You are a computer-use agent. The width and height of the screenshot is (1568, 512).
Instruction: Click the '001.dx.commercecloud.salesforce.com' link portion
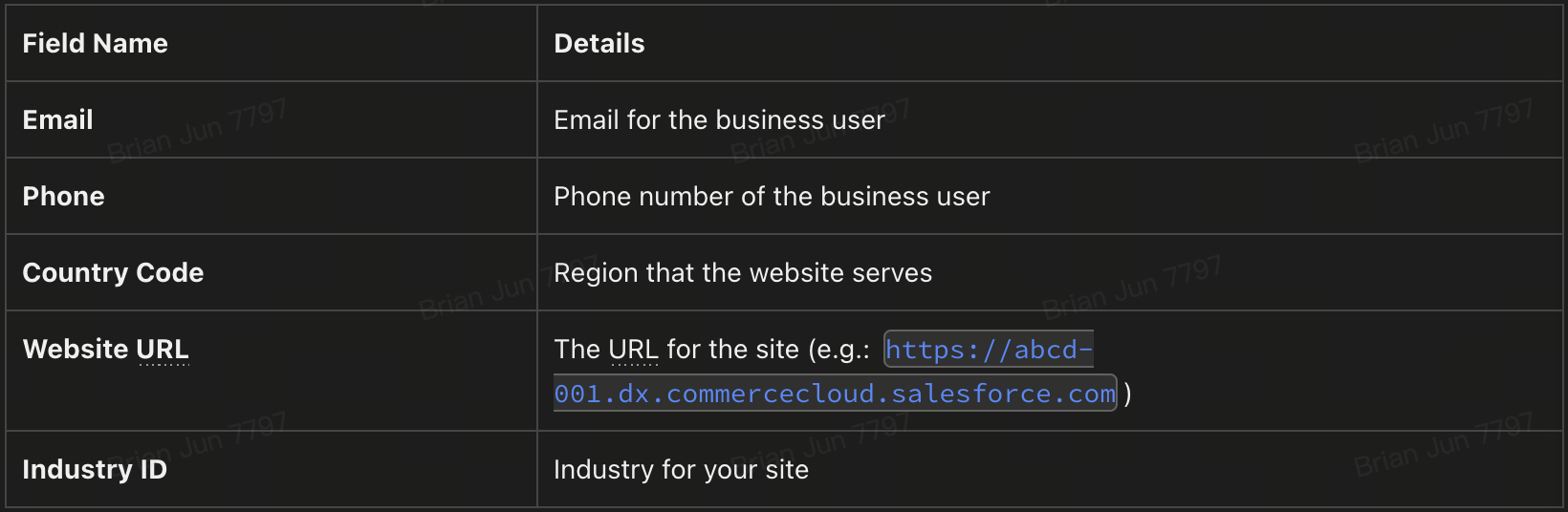835,394
